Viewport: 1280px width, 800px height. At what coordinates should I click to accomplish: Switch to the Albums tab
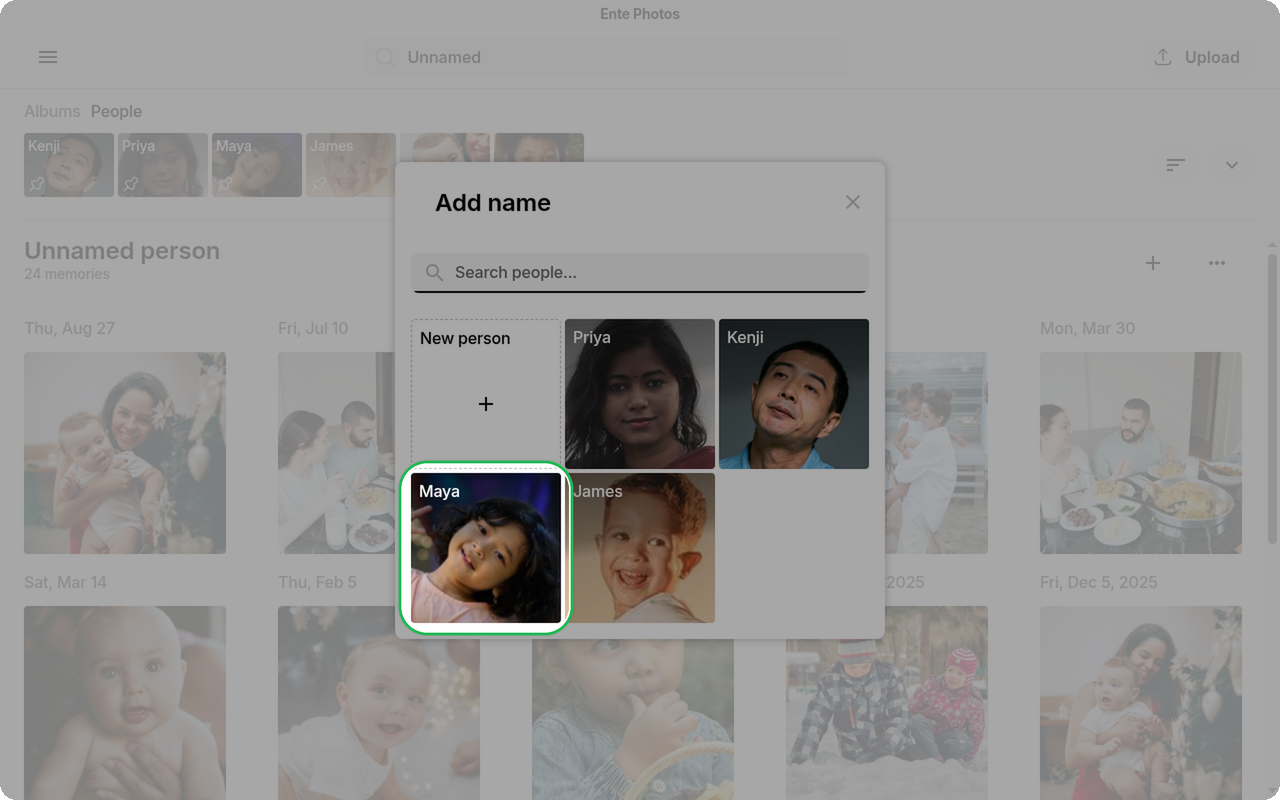(x=52, y=111)
